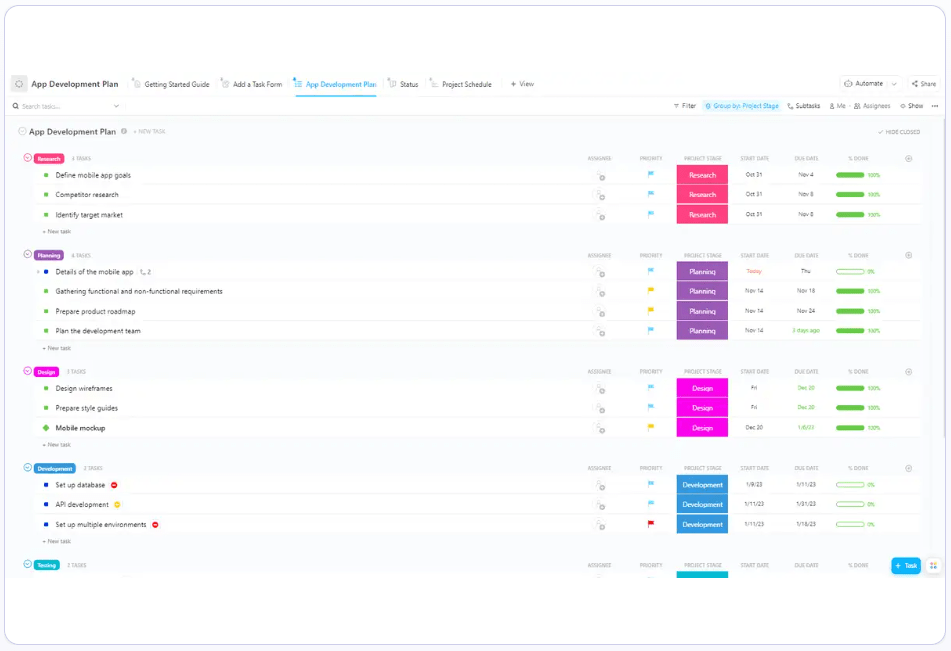951x651 pixels.
Task: Open the search tasks dropdown arrow
Action: 116,106
